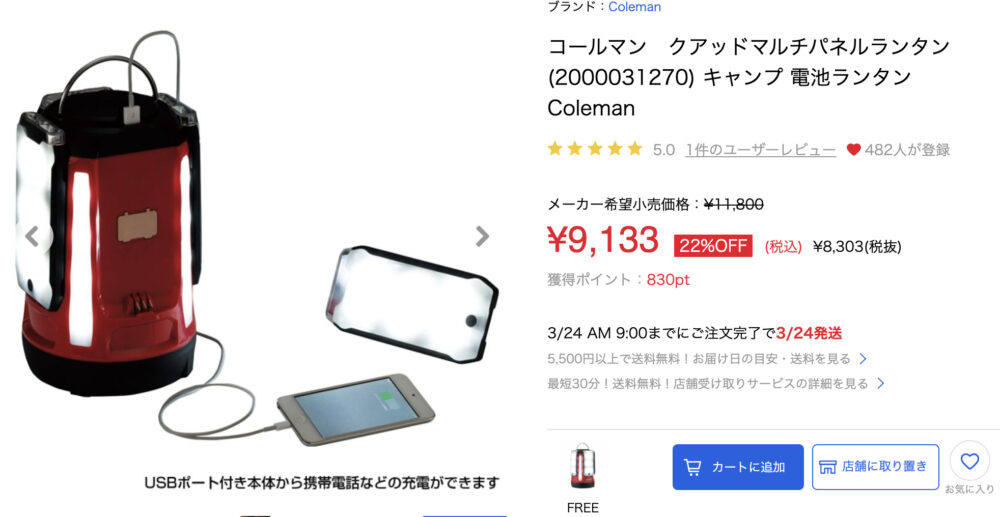Viewport: 1000px width, 517px height.
Task: Select the FREE lantern variant thumbnail
Action: point(582,466)
